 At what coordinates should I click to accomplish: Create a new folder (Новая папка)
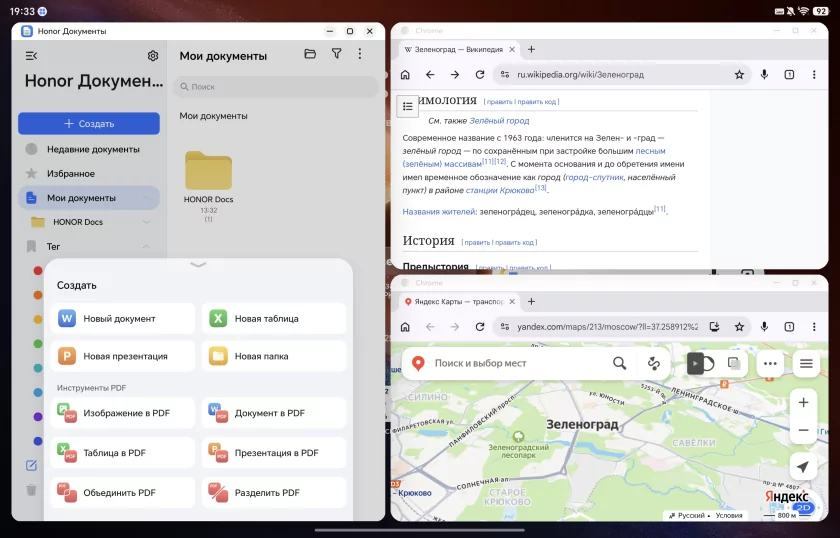pos(274,356)
